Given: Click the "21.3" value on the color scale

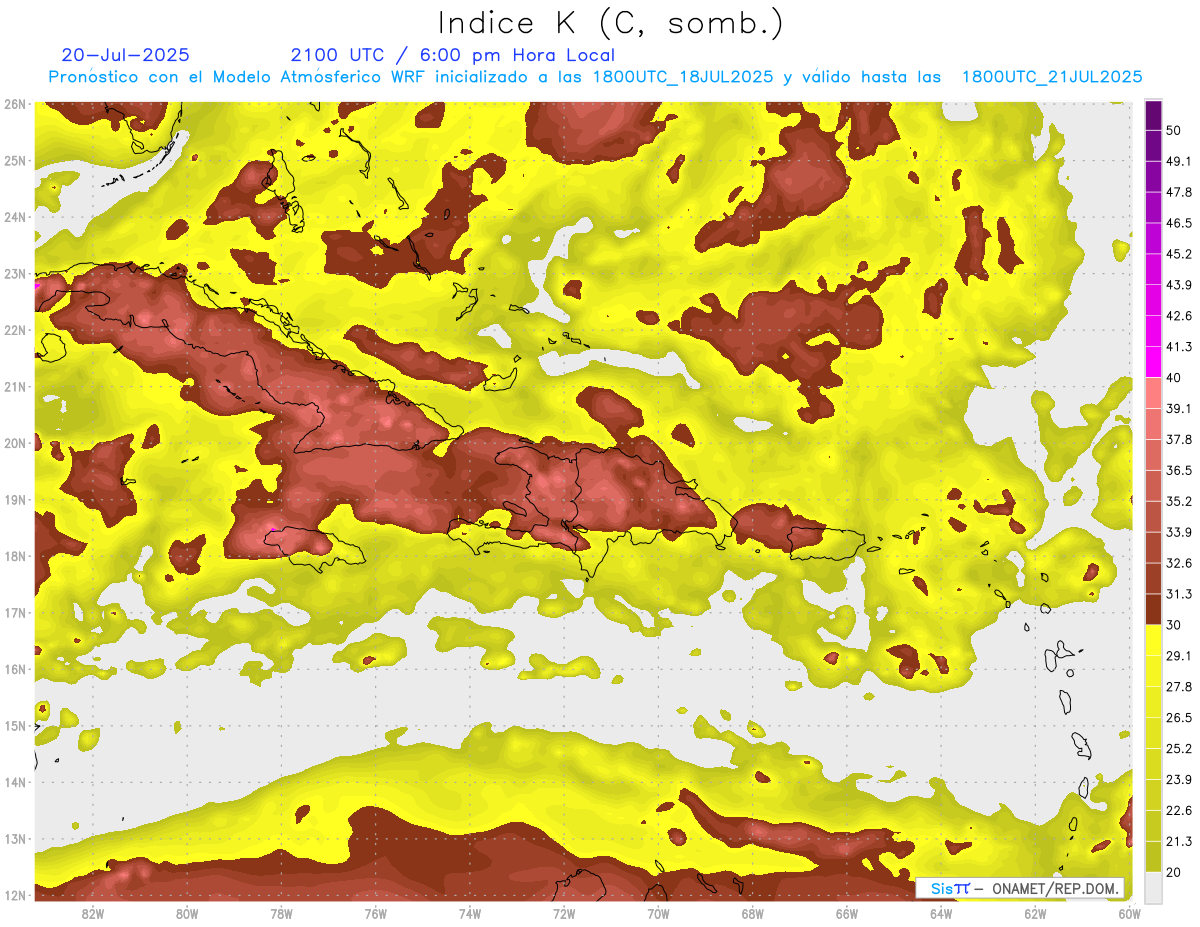Looking at the screenshot, I should click(x=1178, y=841).
